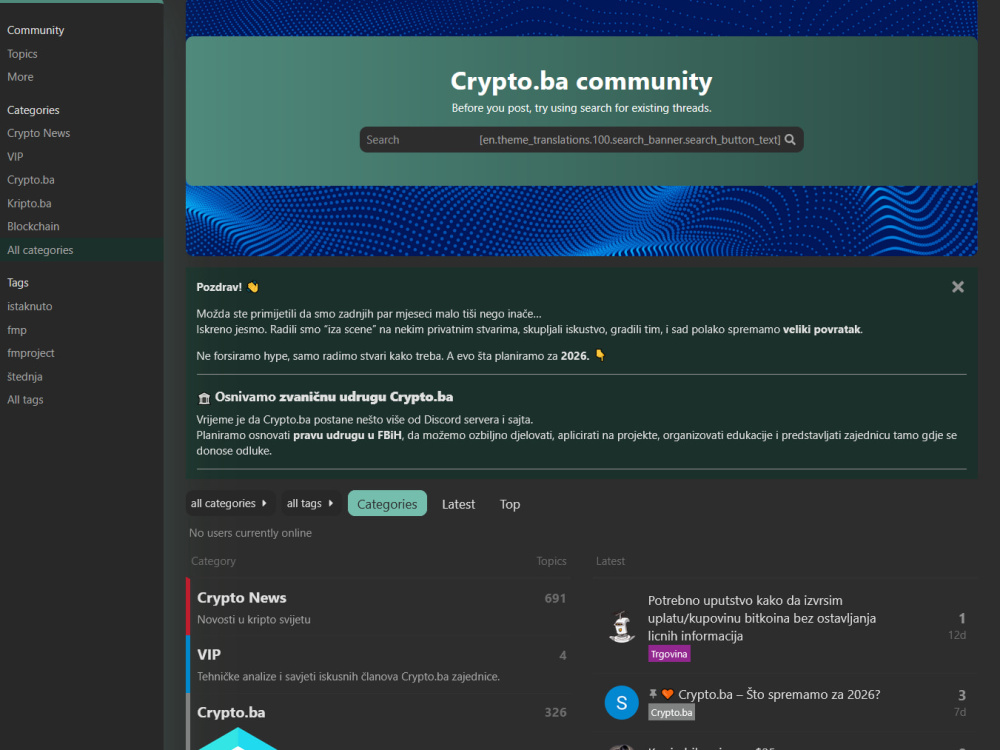Image resolution: width=1000 pixels, height=750 pixels.
Task: Click the Crypto.ba category logo image
Action: [x=237, y=740]
